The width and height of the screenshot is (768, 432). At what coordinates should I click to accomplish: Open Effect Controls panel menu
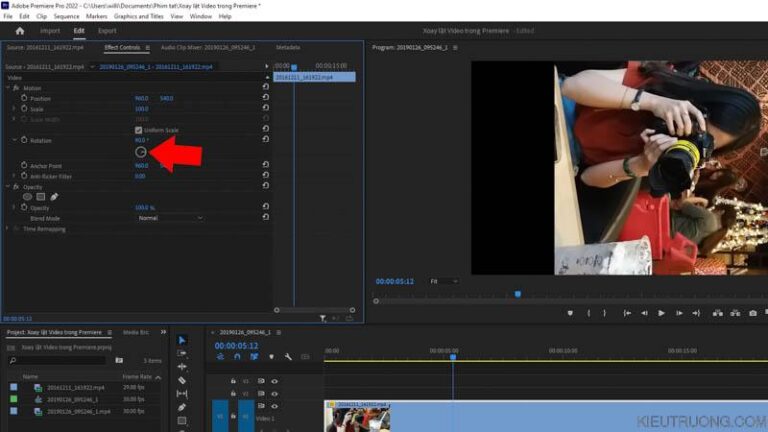pos(147,48)
